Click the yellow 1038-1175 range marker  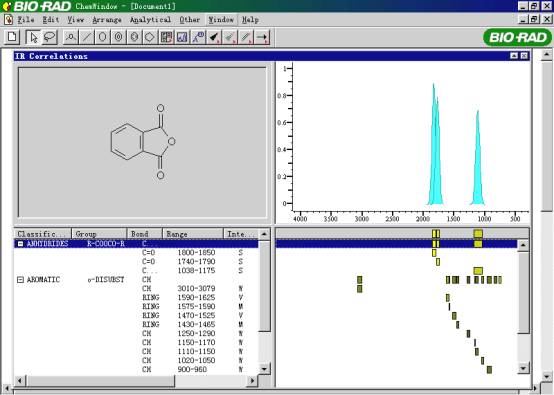tap(478, 271)
